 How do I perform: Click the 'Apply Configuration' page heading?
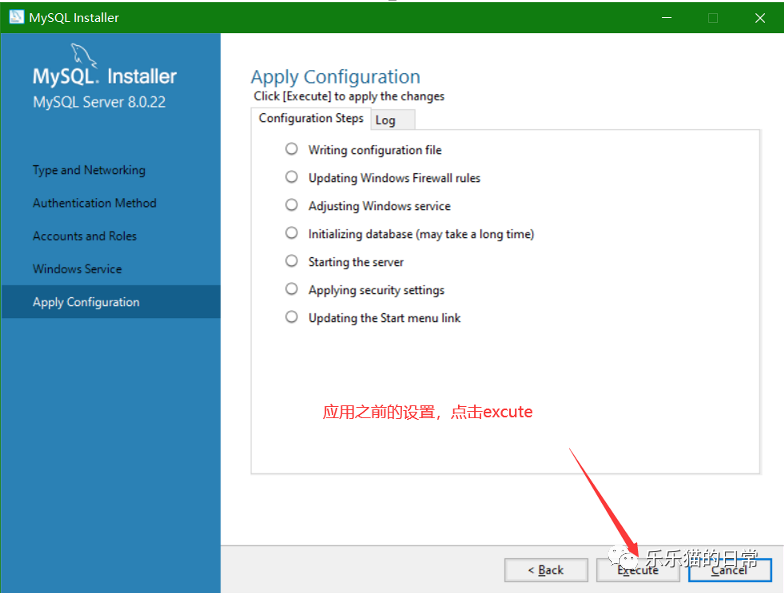pos(336,77)
